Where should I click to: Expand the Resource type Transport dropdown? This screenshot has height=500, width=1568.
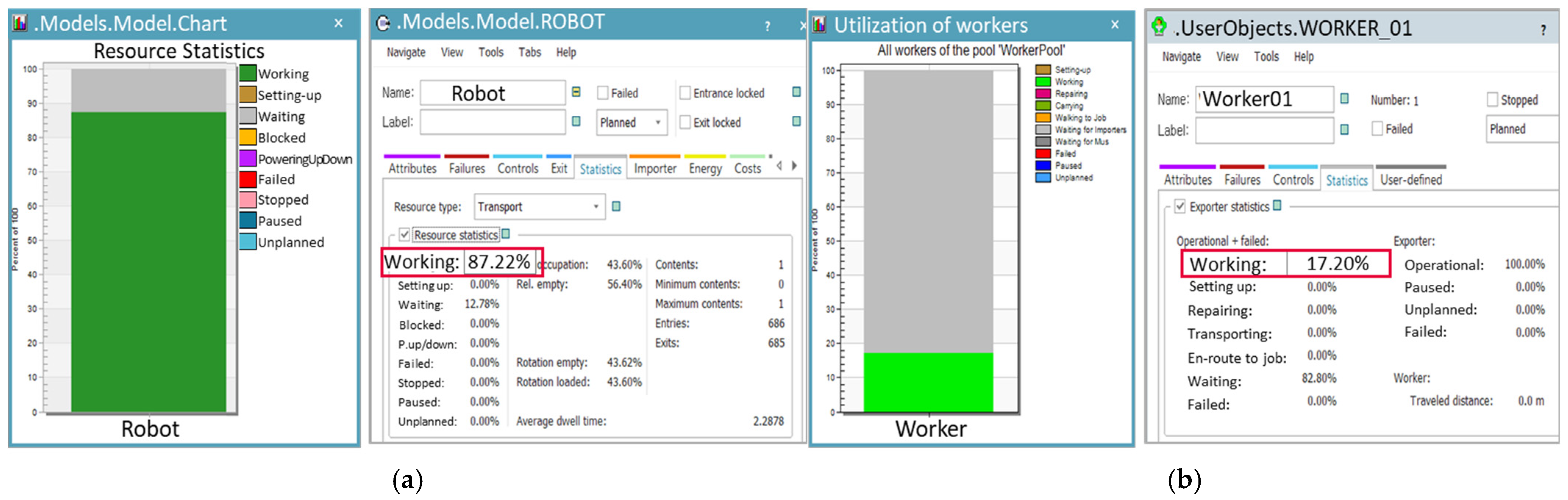pos(595,207)
